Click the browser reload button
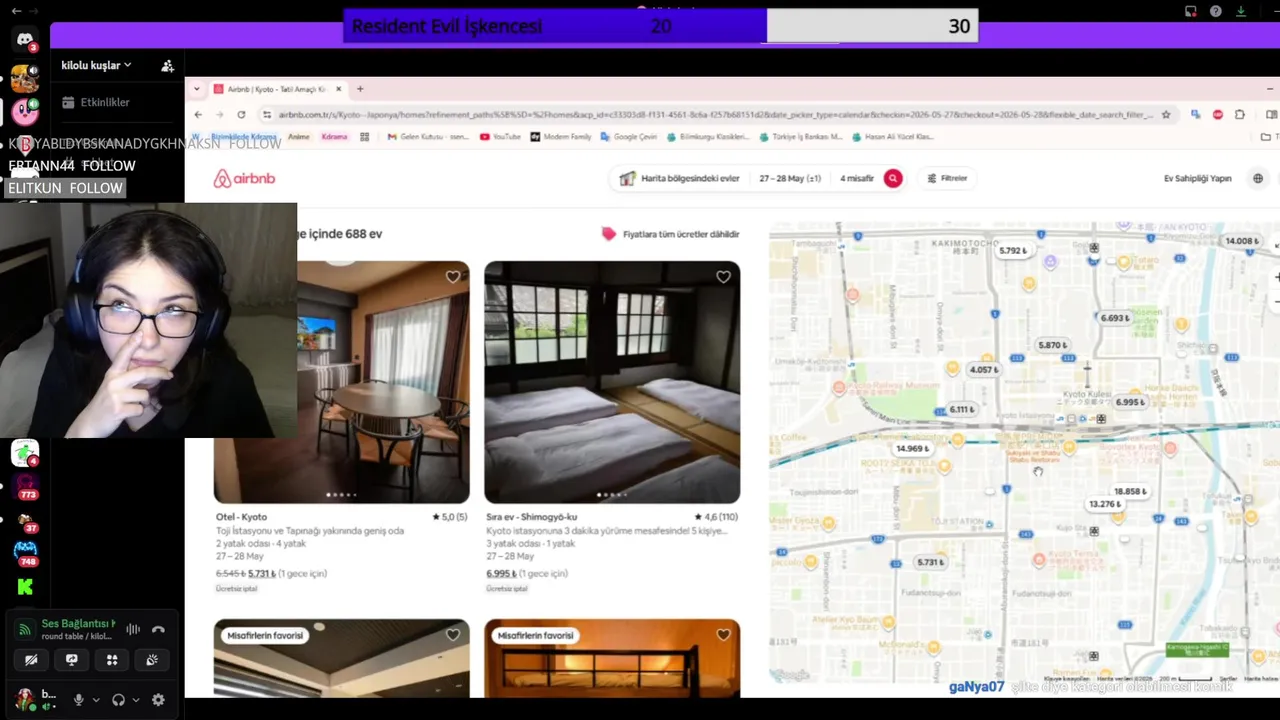Image resolution: width=1280 pixels, height=720 pixels. click(241, 115)
